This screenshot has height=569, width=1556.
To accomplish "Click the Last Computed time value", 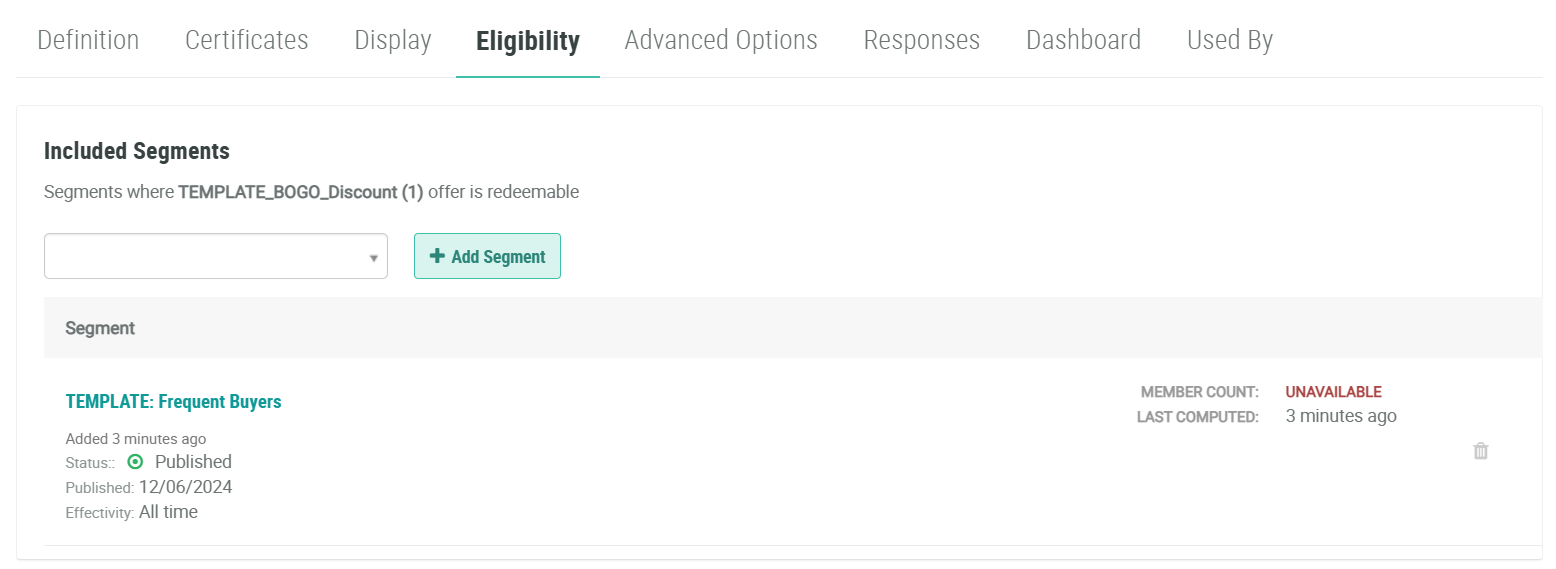I will (1341, 416).
